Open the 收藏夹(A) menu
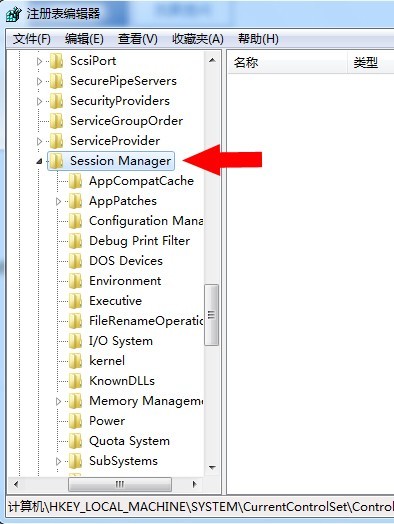Image resolution: width=394 pixels, height=524 pixels. (x=198, y=39)
